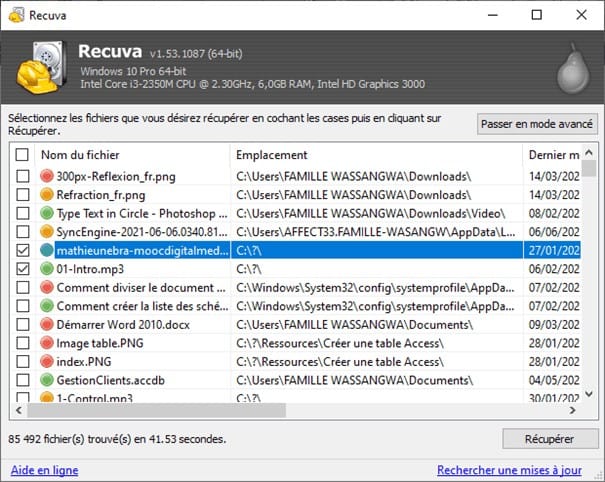Click green status dot of 01-Intro.mp3
Image resolution: width=605 pixels, height=482 pixels.
(x=47, y=269)
